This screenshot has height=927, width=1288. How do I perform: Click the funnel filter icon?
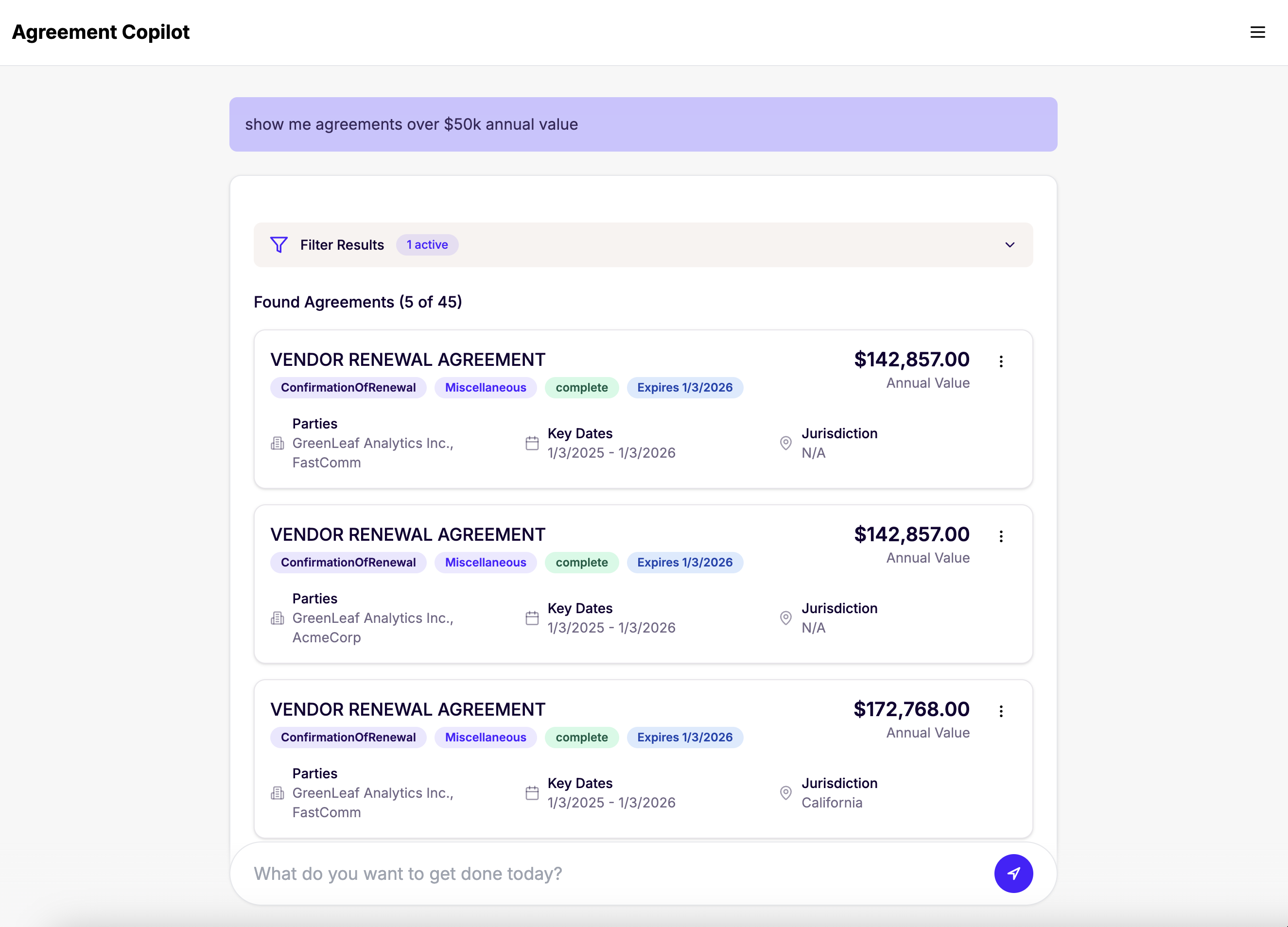pyautogui.click(x=278, y=245)
